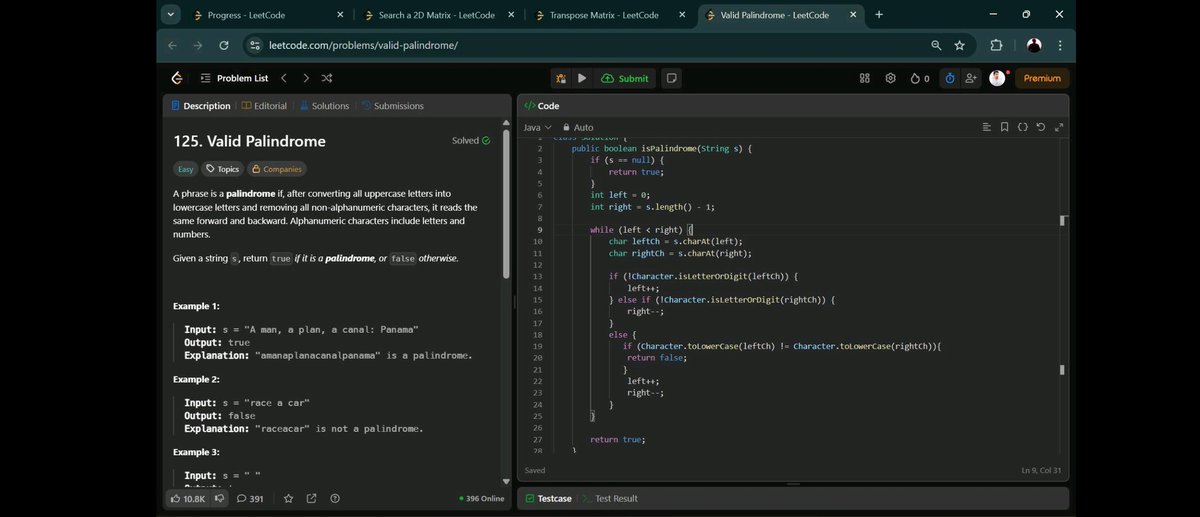Click the 396 Online indicator
This screenshot has height=517, width=1200.
point(481,498)
